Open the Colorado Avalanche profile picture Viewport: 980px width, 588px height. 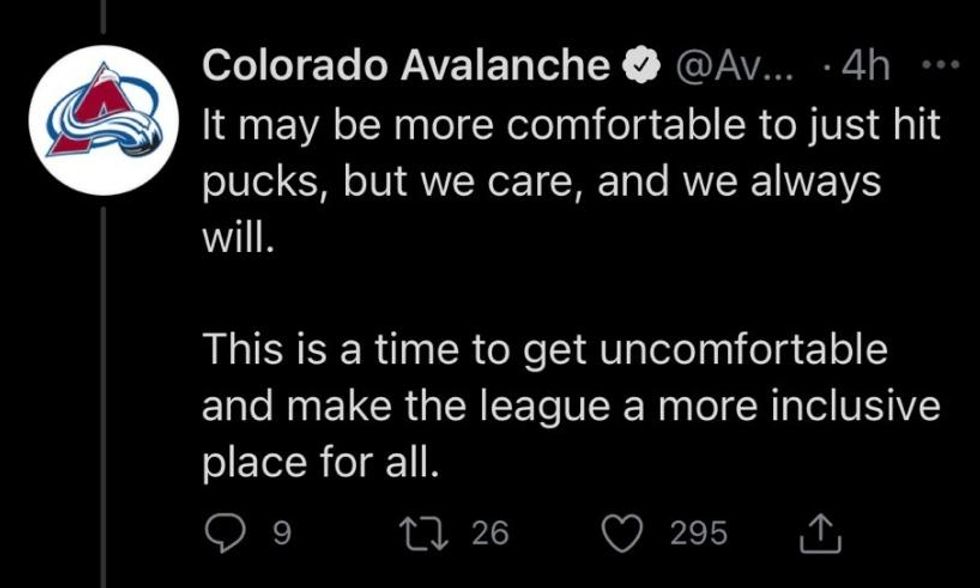[105, 120]
